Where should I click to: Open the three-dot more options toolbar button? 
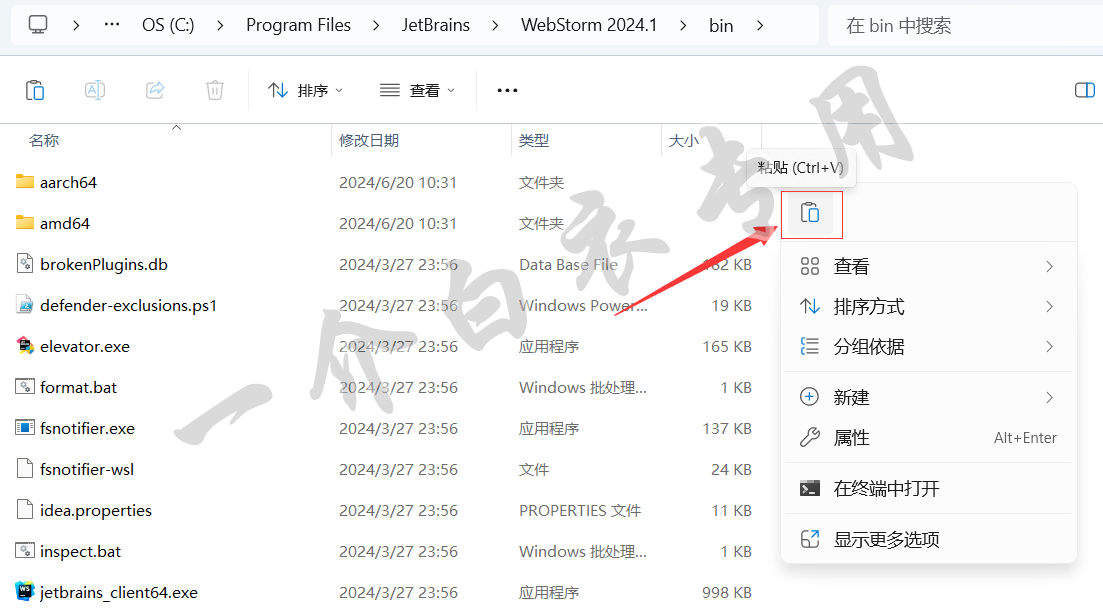[x=507, y=90]
